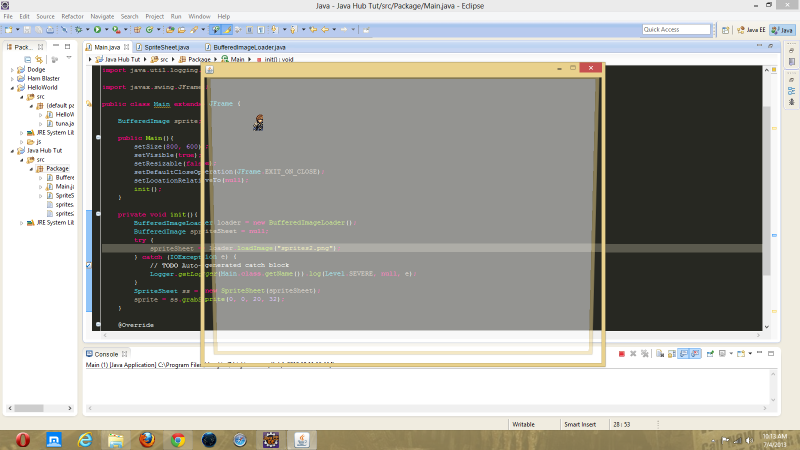Viewport: 800px width, 450px height.
Task: Click the New Java Class icon
Action: point(149,30)
